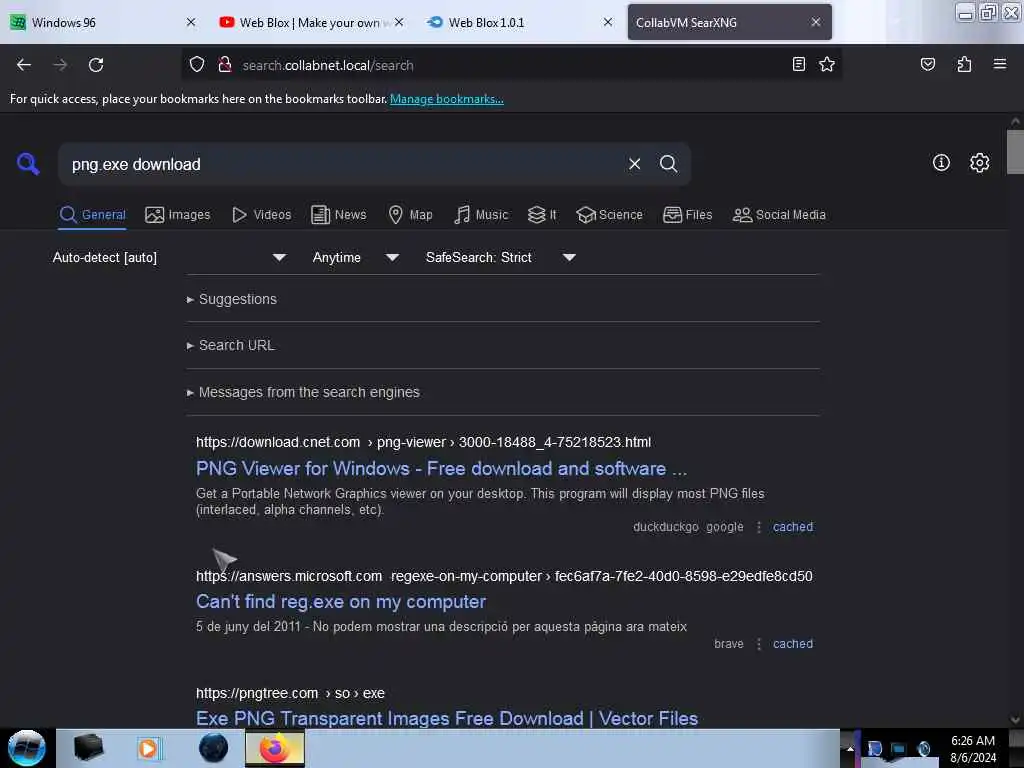Open Can't find reg.exe result link

click(341, 602)
